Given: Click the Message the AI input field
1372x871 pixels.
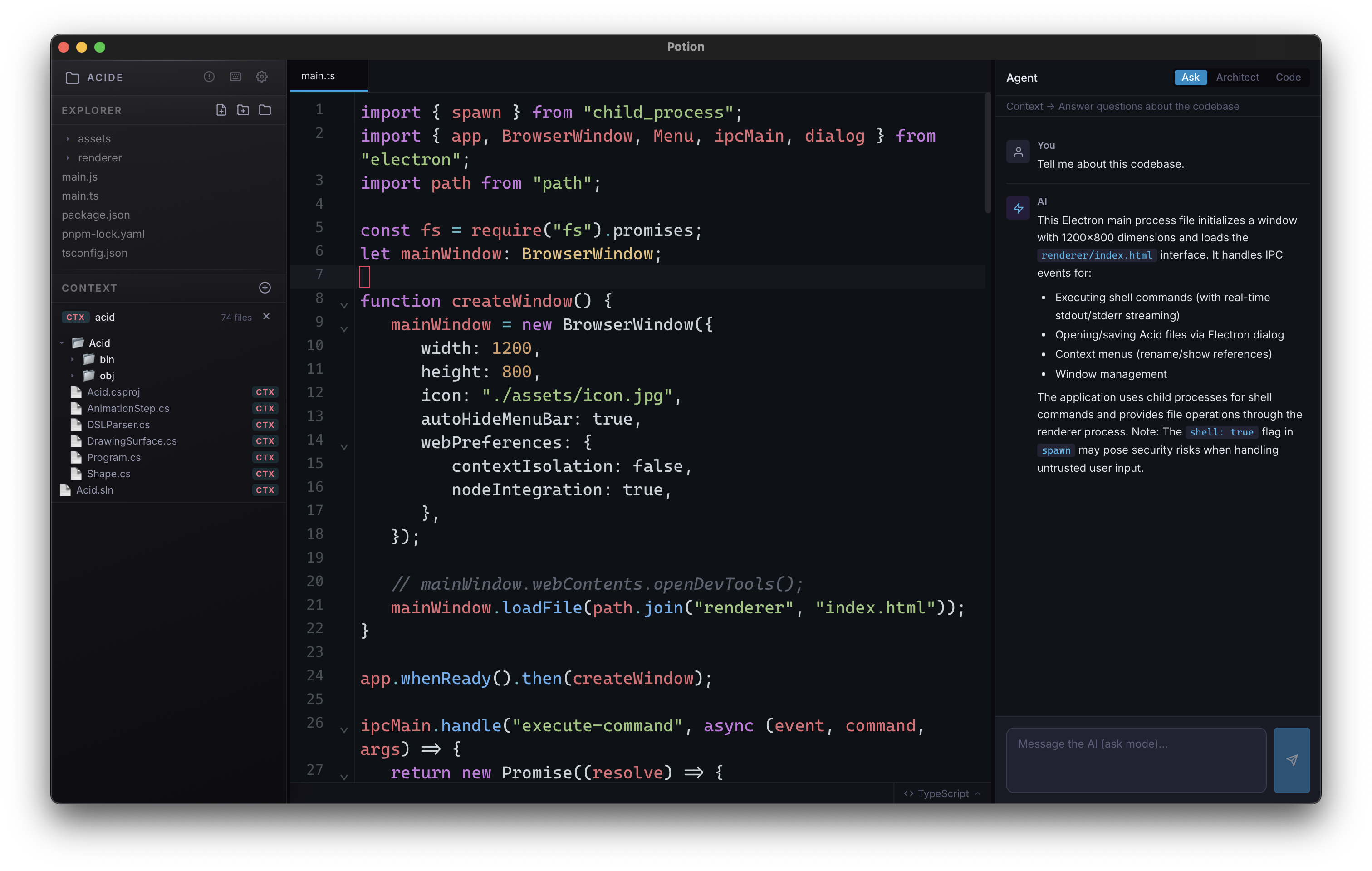Looking at the screenshot, I should coord(1136,760).
